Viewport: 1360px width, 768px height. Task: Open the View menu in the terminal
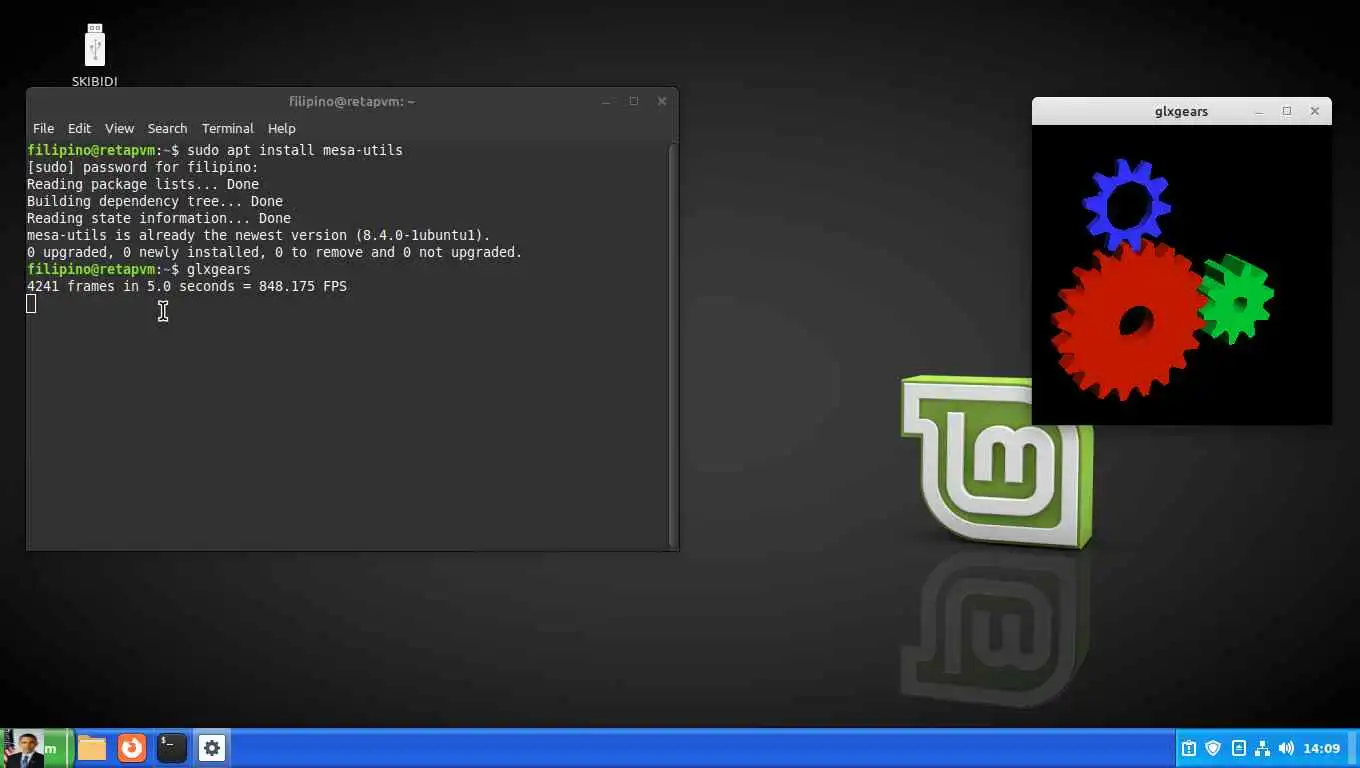click(x=119, y=128)
